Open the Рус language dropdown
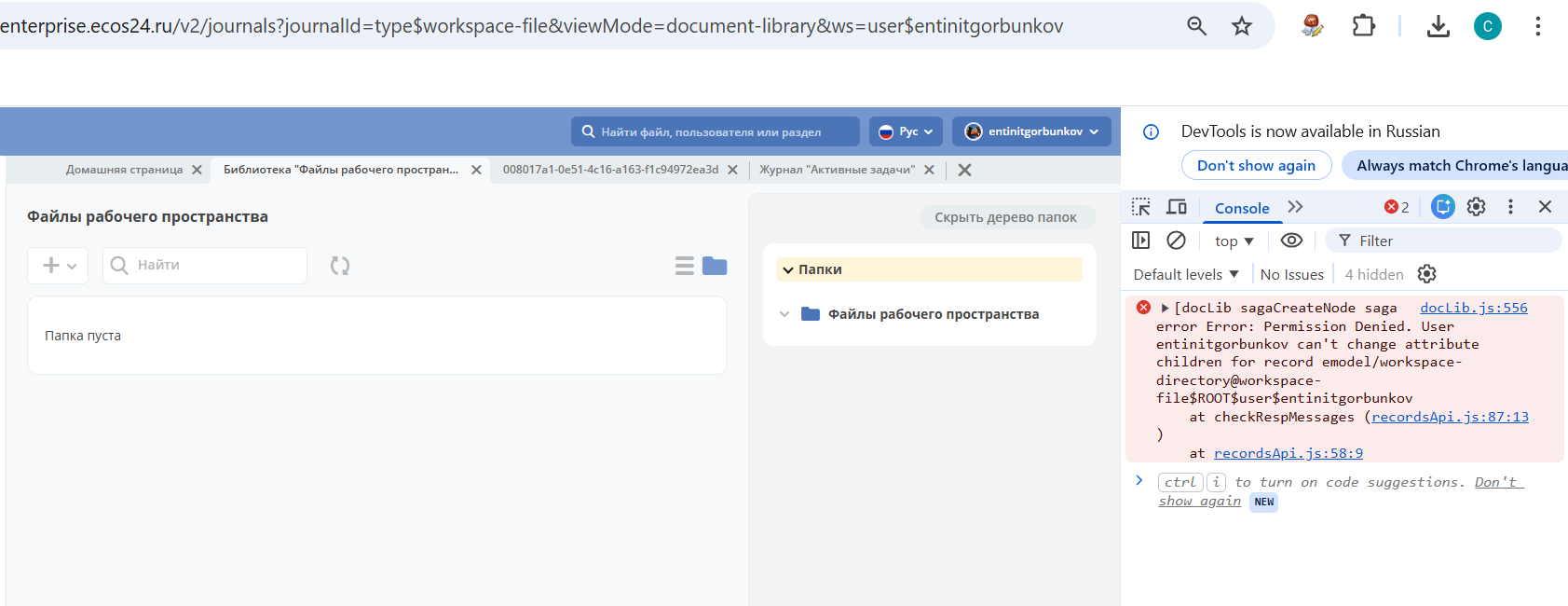 906,131
